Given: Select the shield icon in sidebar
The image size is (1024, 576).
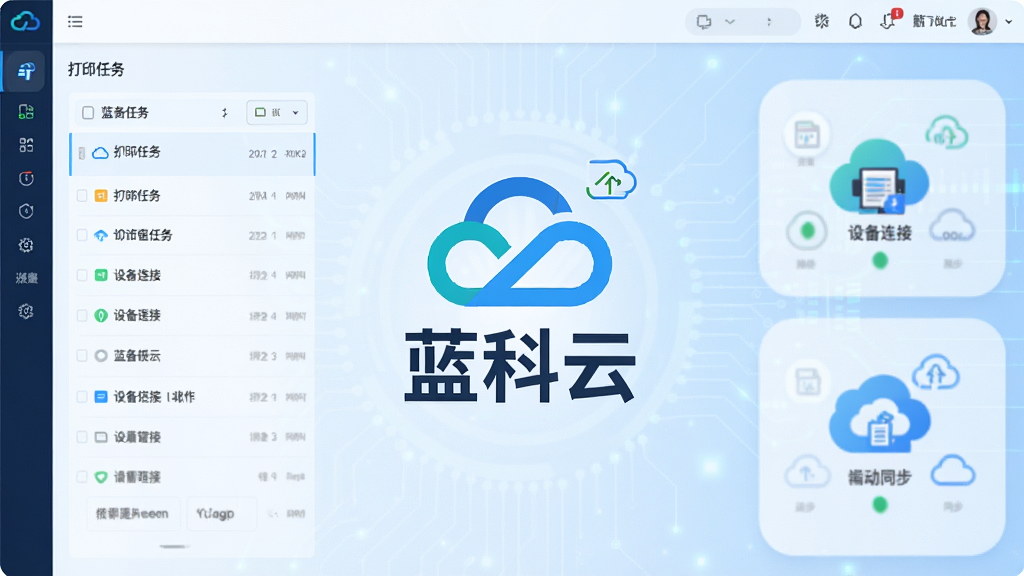Looking at the screenshot, I should pyautogui.click(x=26, y=211).
